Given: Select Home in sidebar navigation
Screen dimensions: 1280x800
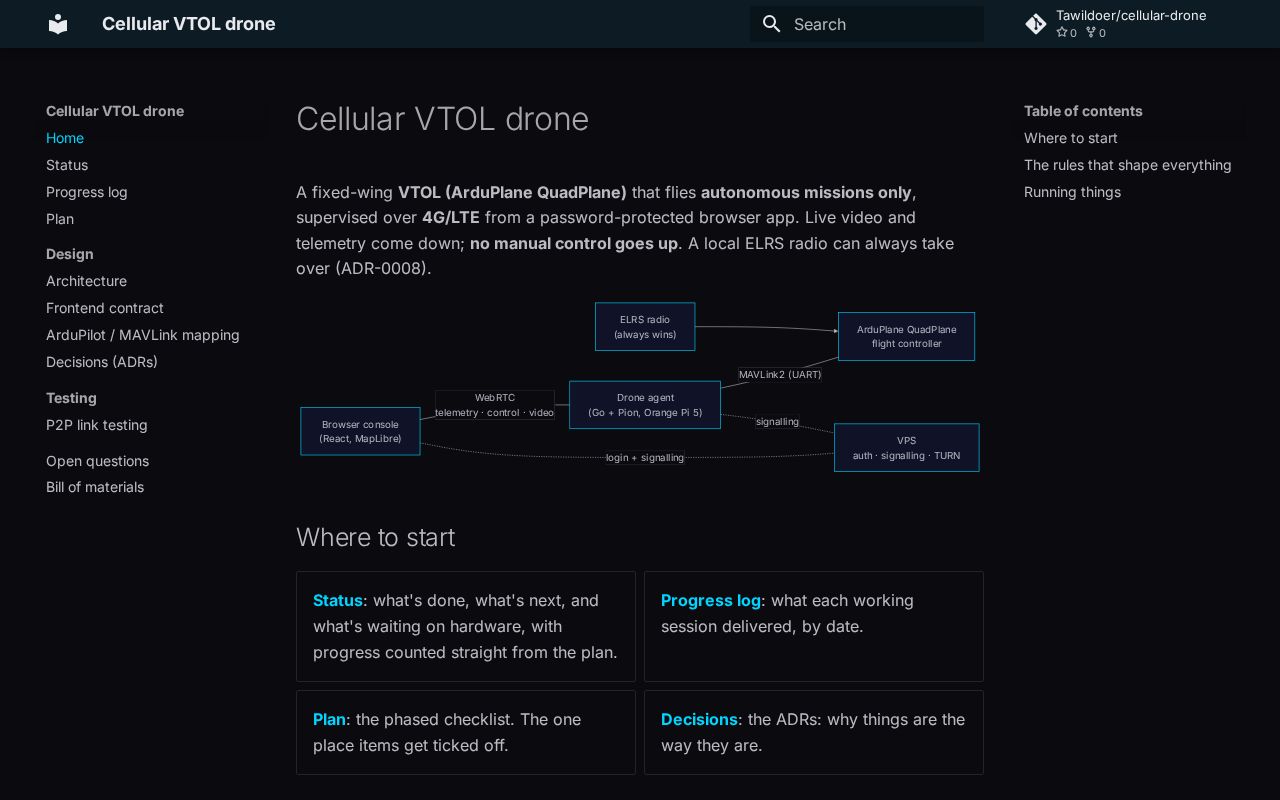Looking at the screenshot, I should pyautogui.click(x=65, y=138).
